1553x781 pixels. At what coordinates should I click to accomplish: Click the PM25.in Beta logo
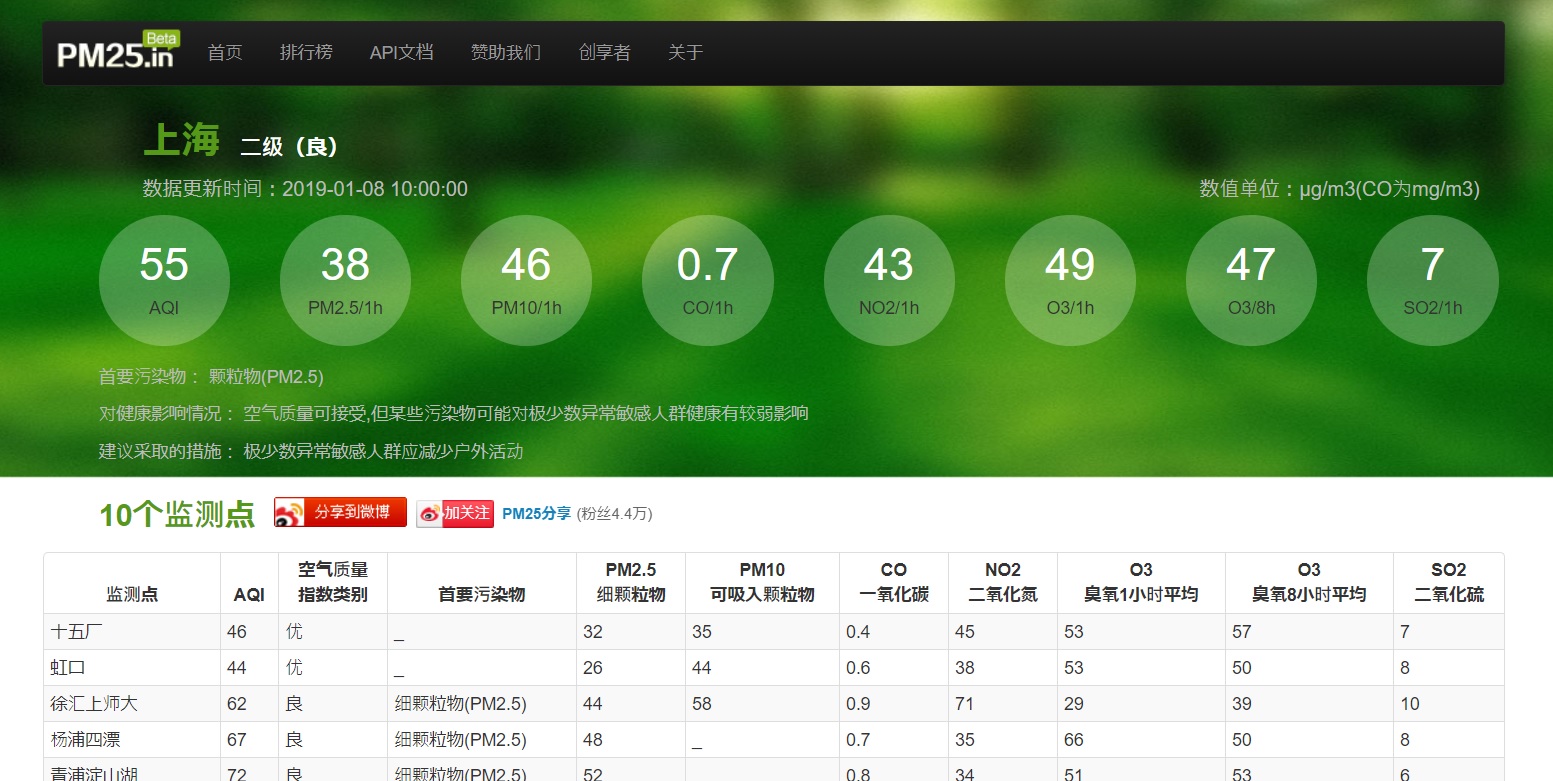116,52
